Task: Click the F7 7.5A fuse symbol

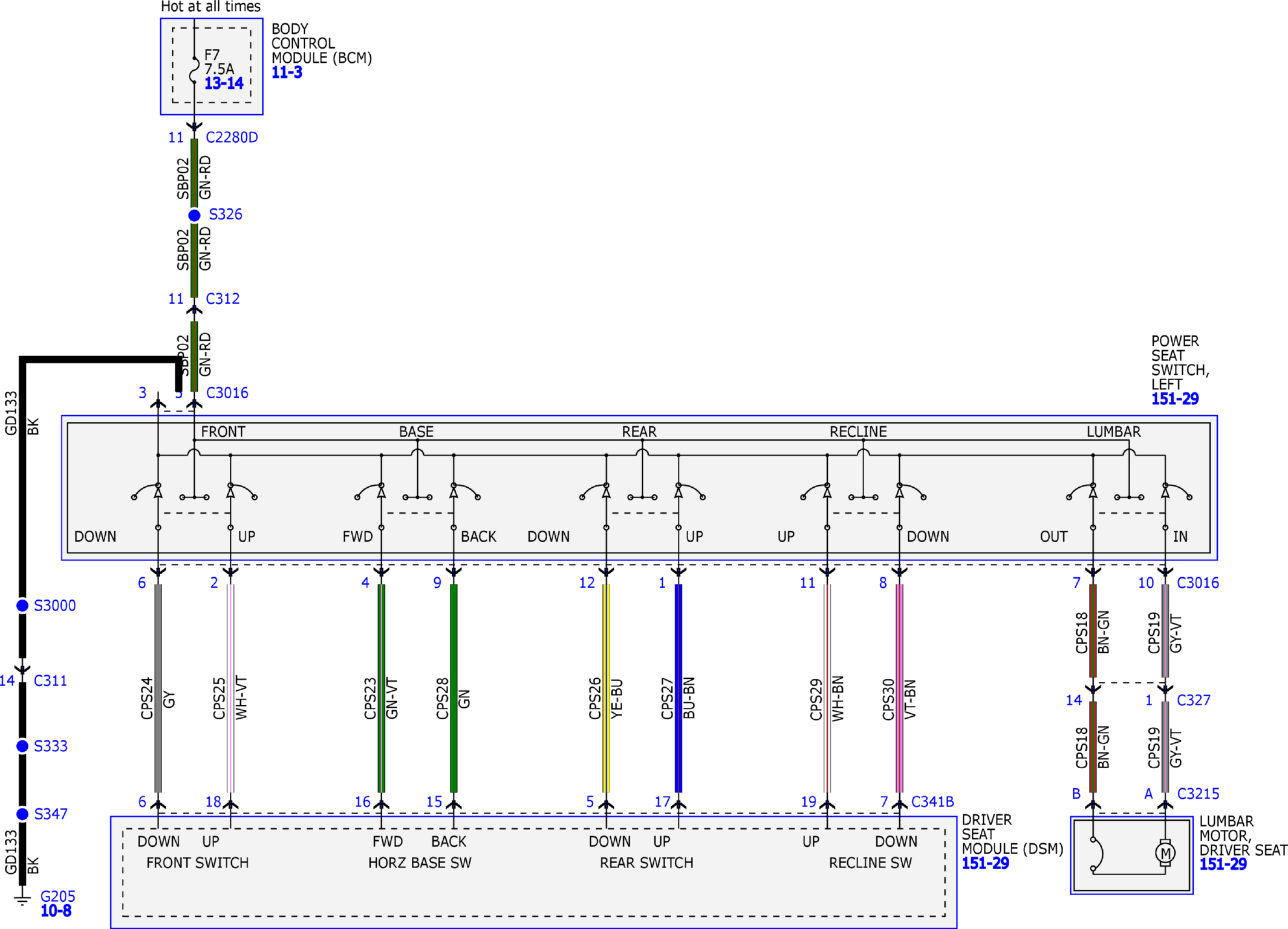Action: pyautogui.click(x=194, y=70)
